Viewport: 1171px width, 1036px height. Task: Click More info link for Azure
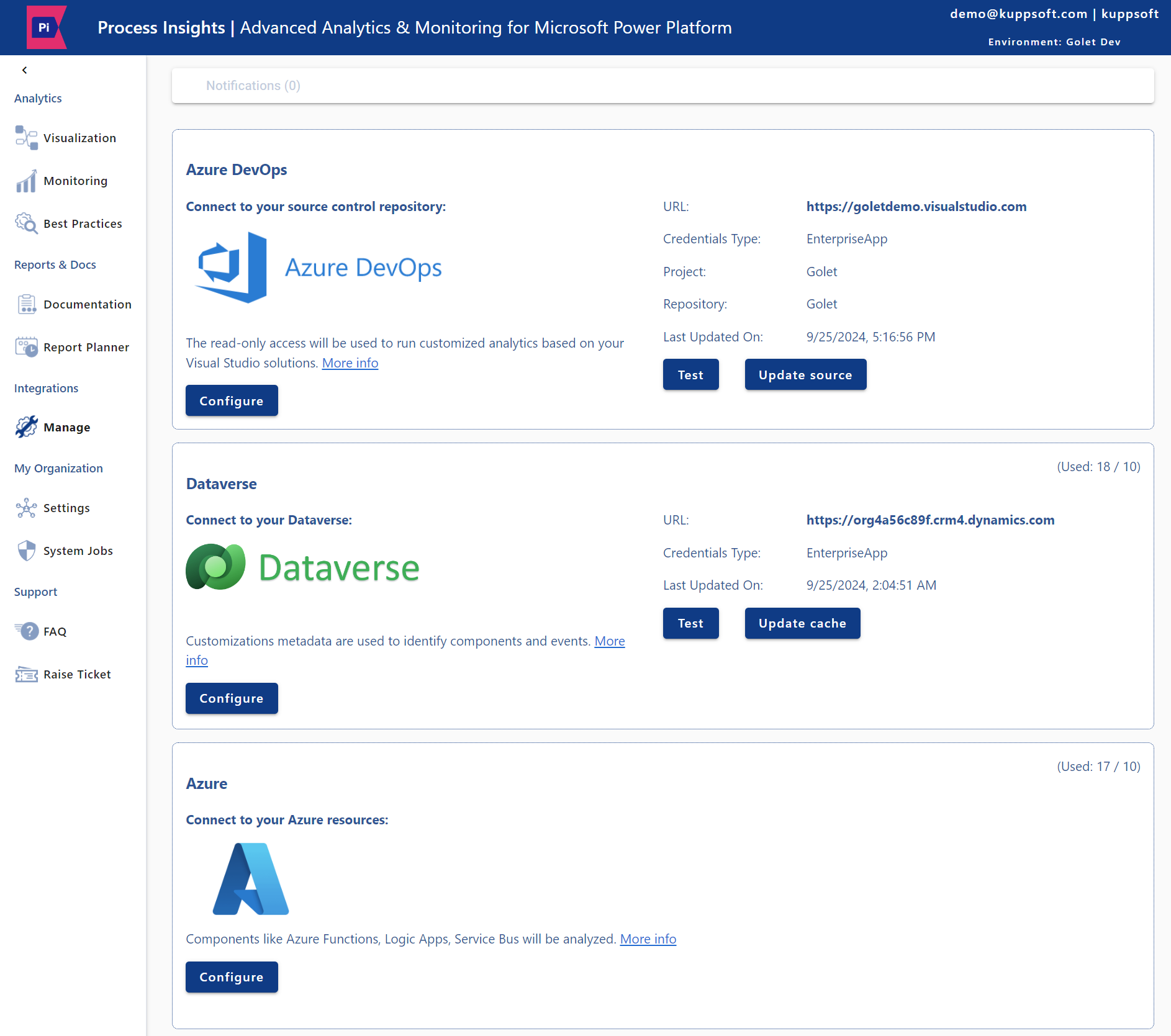[648, 939]
